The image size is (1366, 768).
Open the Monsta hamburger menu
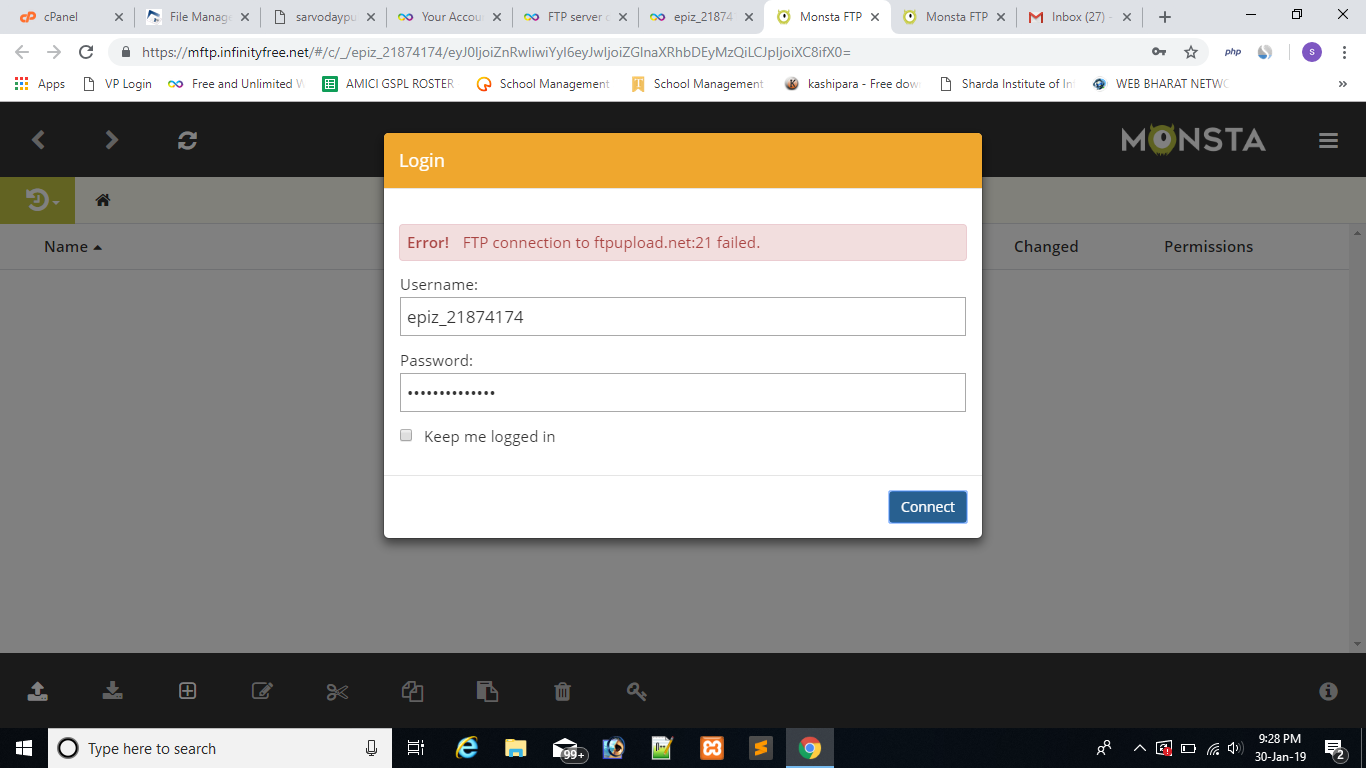[x=1328, y=141]
